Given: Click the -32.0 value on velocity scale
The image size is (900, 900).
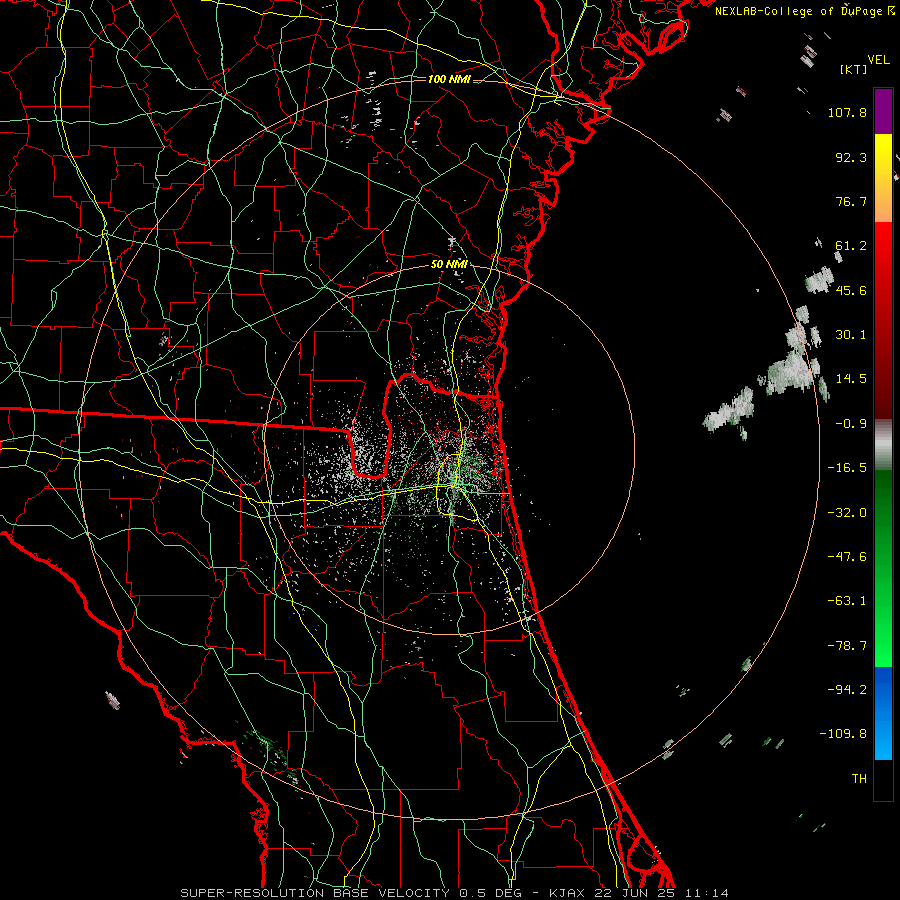Looking at the screenshot, I should tap(847, 513).
